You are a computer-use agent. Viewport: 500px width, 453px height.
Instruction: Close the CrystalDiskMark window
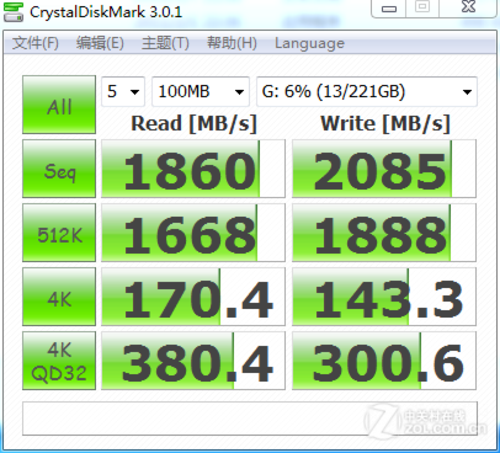pos(469,7)
